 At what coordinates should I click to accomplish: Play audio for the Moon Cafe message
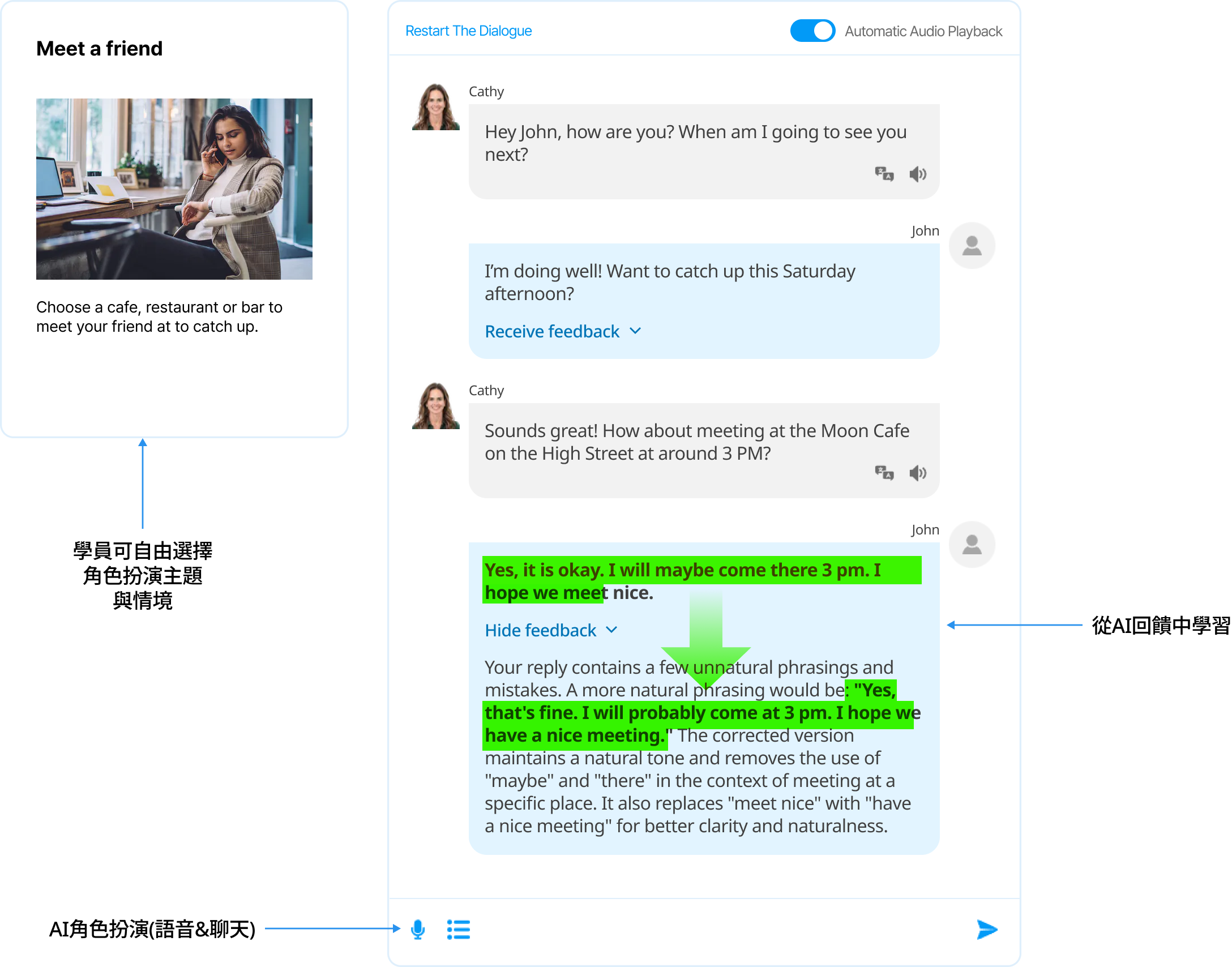[x=917, y=473]
